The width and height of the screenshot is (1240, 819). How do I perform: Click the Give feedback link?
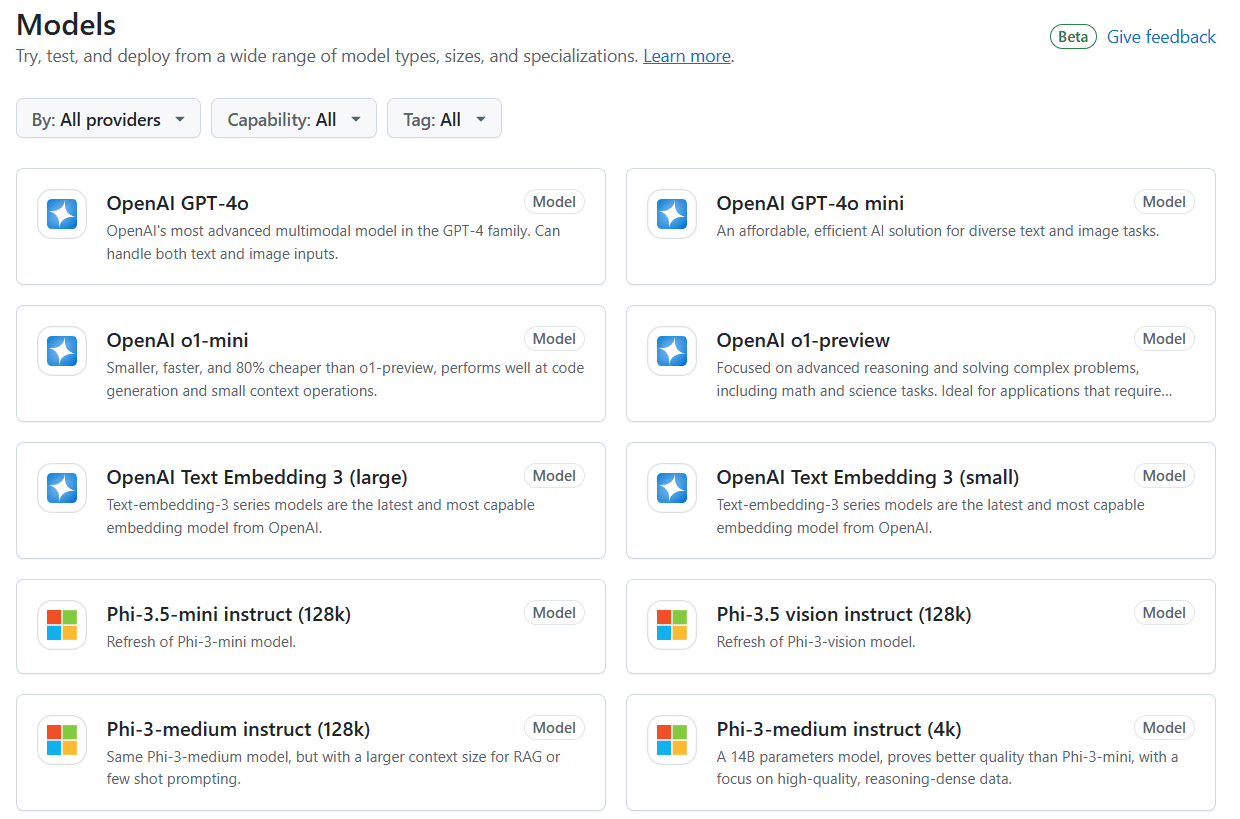click(1161, 37)
